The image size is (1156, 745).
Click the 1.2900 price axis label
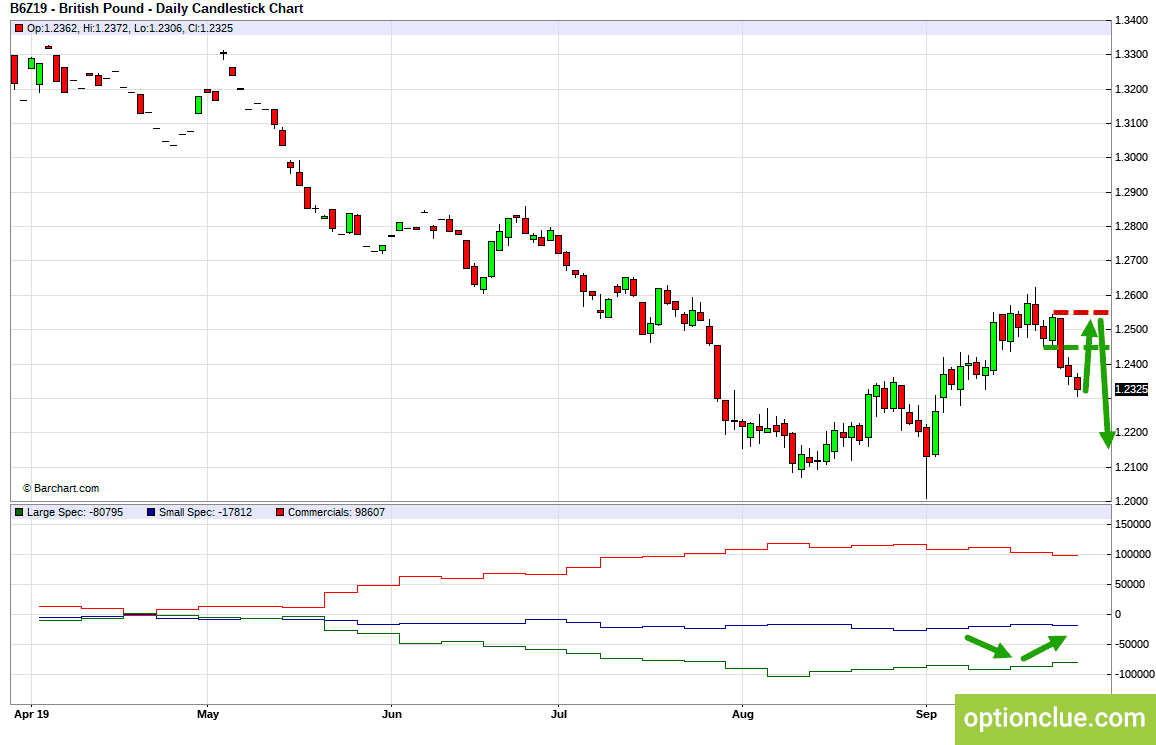pos(1131,192)
